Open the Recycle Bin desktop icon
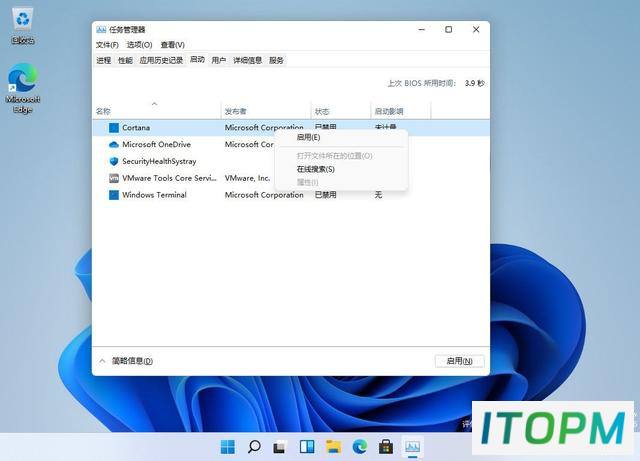The width and height of the screenshot is (640, 461). point(23,27)
